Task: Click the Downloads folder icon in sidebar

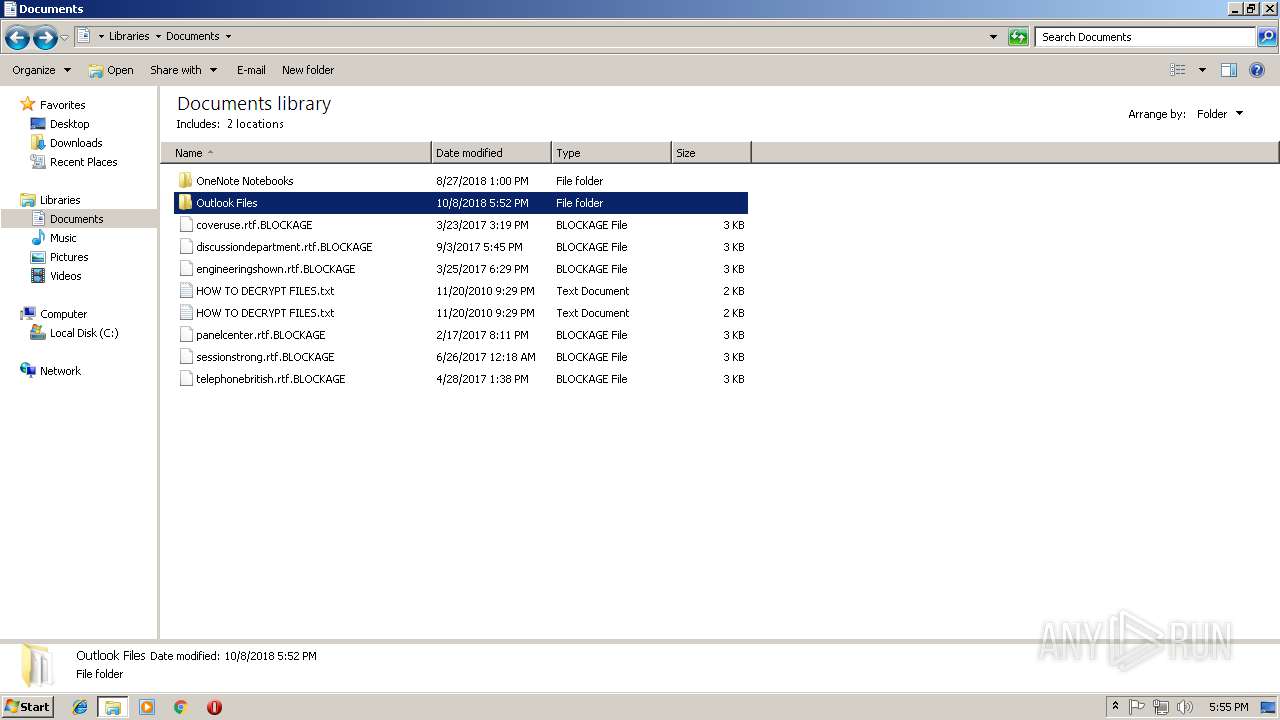Action: pos(38,143)
